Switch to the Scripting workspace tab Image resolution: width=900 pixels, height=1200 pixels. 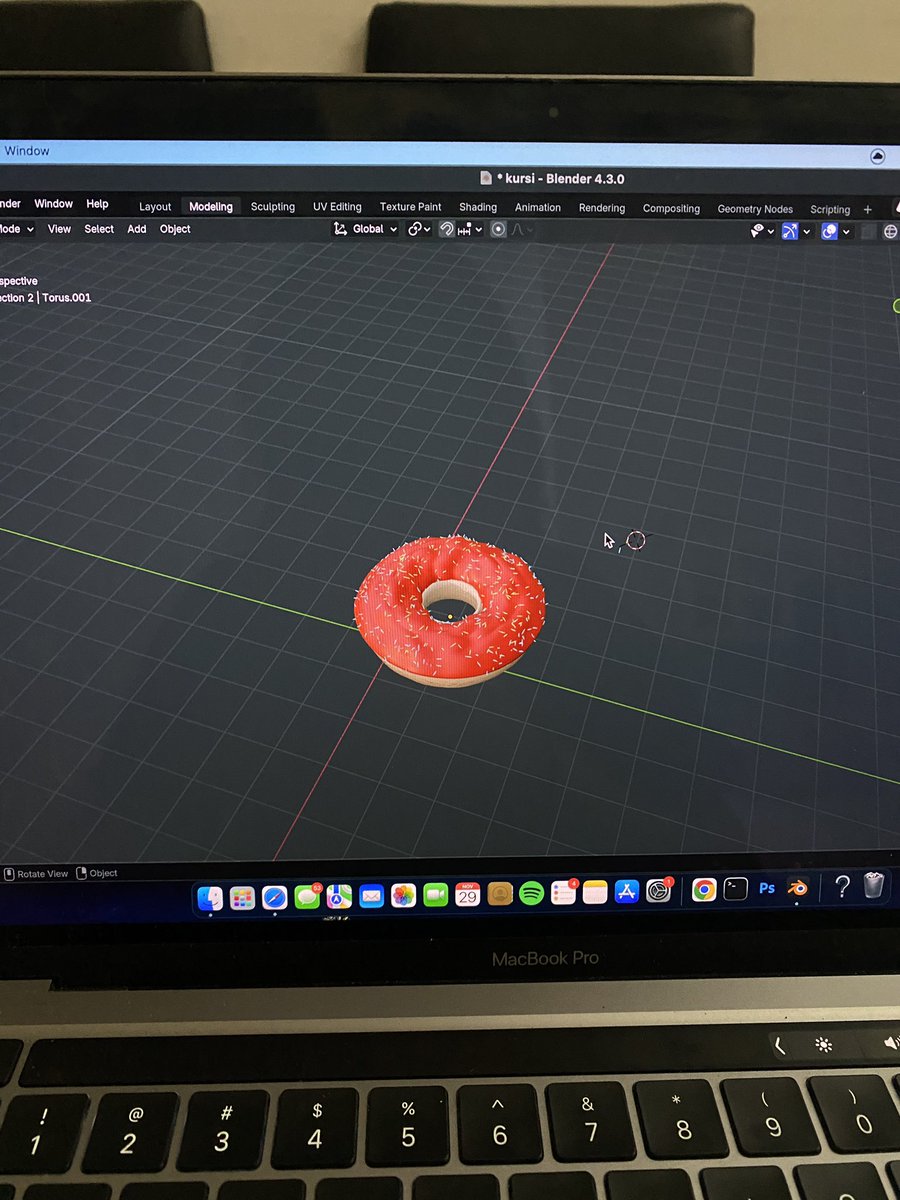830,210
